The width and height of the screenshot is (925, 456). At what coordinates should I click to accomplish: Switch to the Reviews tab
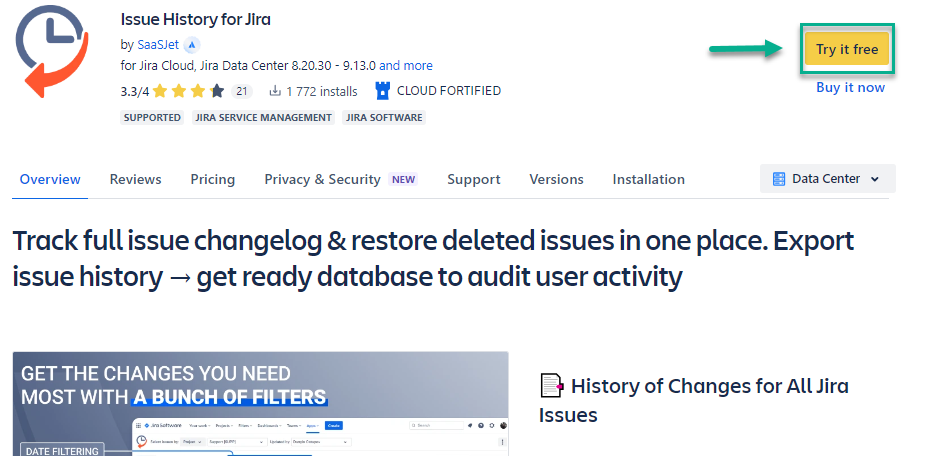click(135, 180)
